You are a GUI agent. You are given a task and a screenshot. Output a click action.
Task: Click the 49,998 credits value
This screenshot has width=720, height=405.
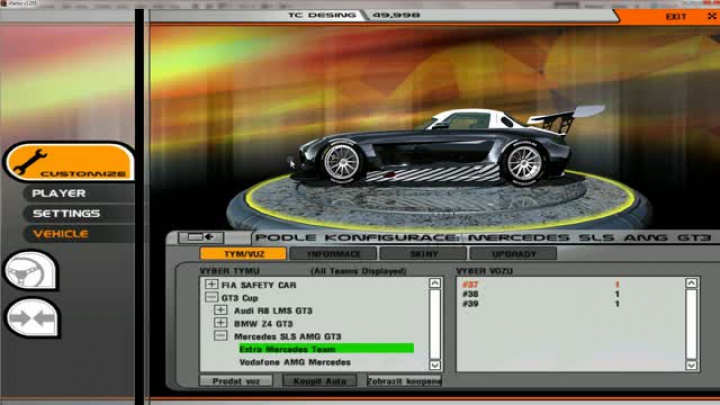tap(396, 15)
